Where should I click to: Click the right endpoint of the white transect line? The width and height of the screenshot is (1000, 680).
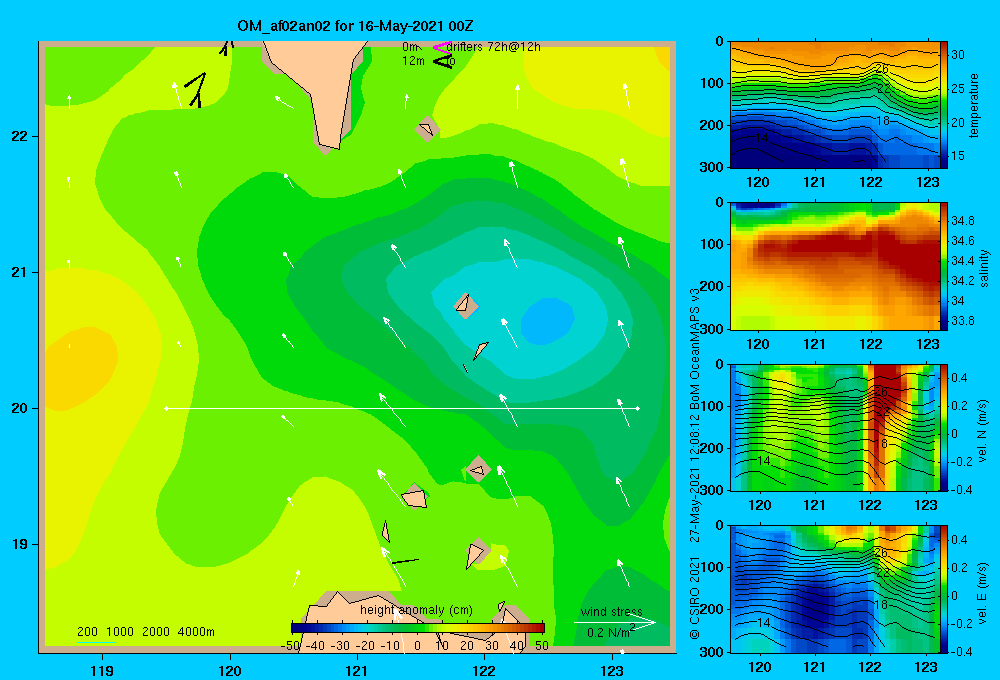coord(638,408)
